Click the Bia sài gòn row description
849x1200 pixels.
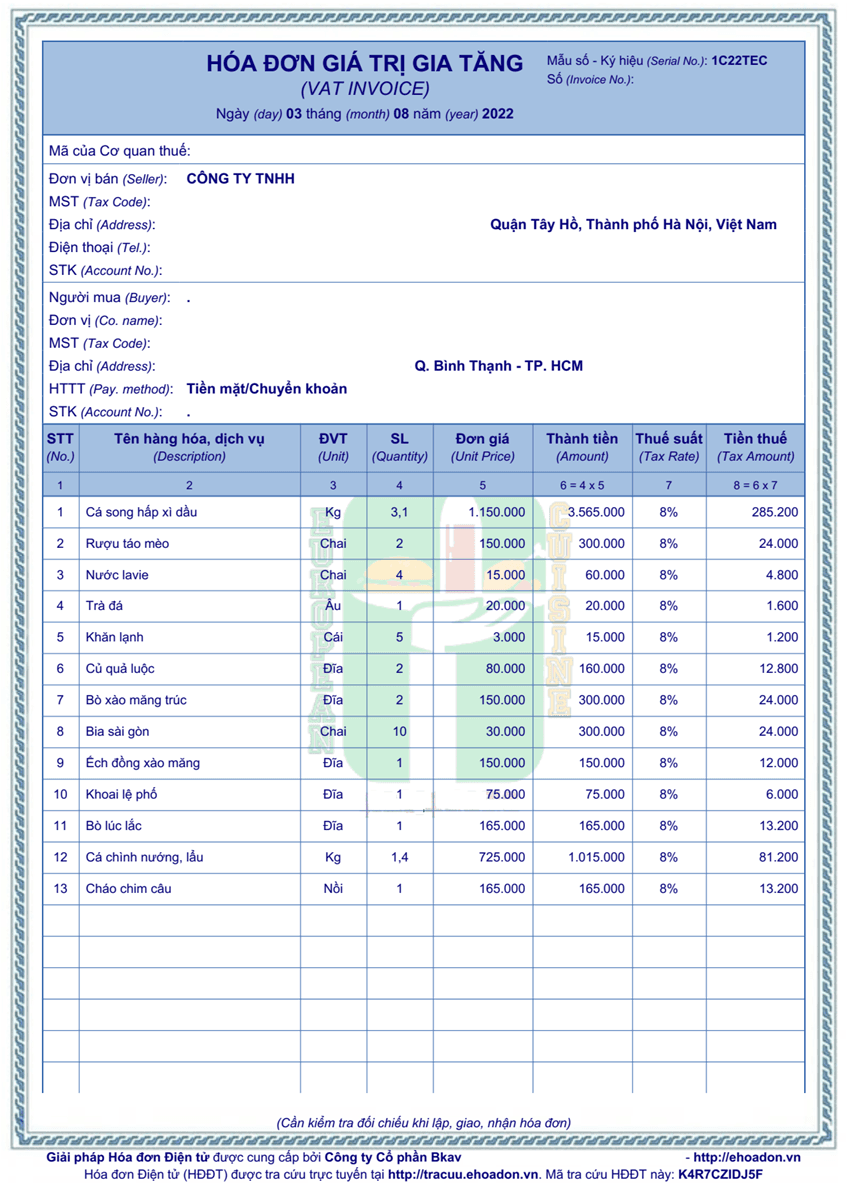[x=120, y=732]
